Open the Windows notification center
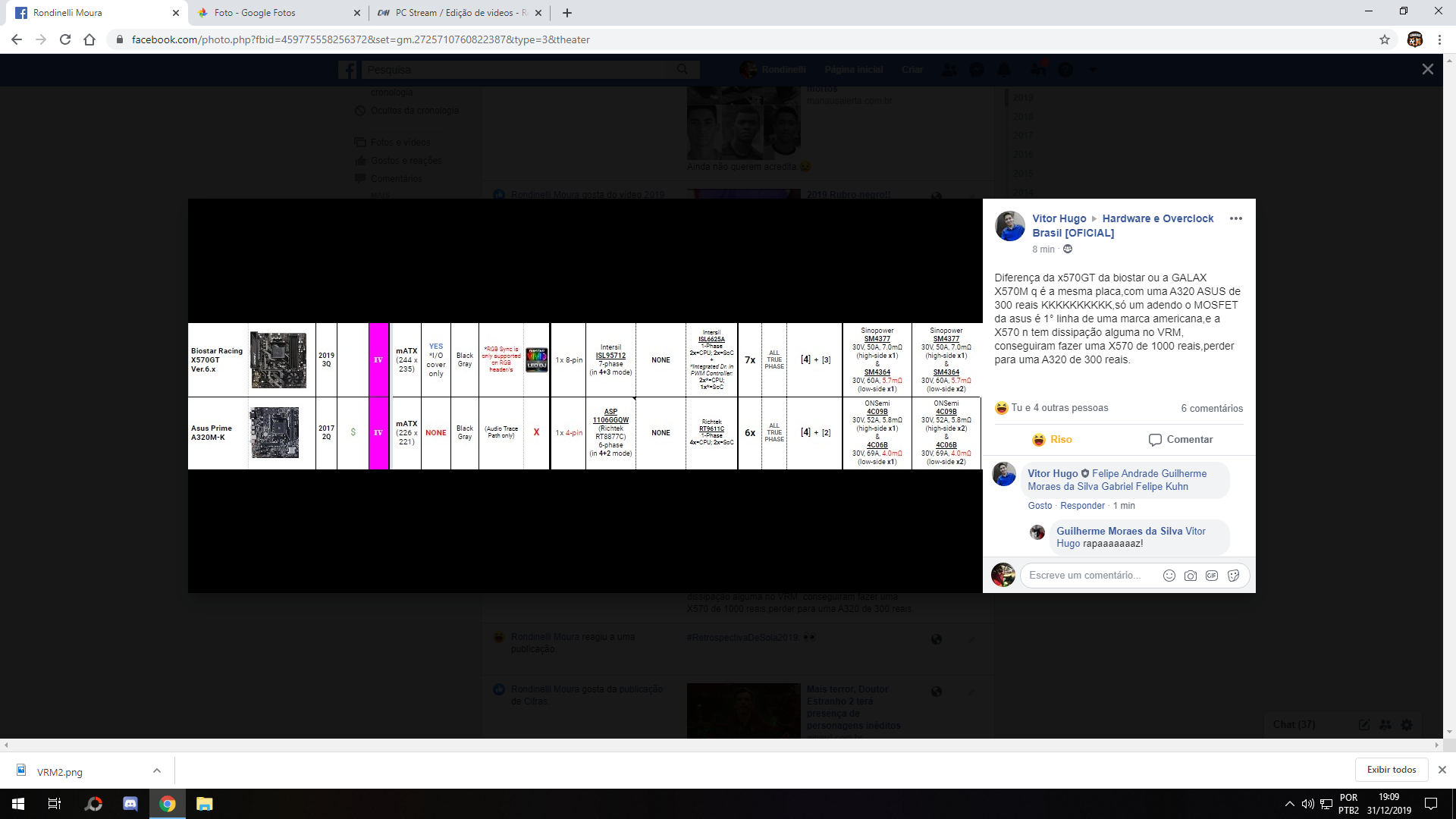 1431,804
